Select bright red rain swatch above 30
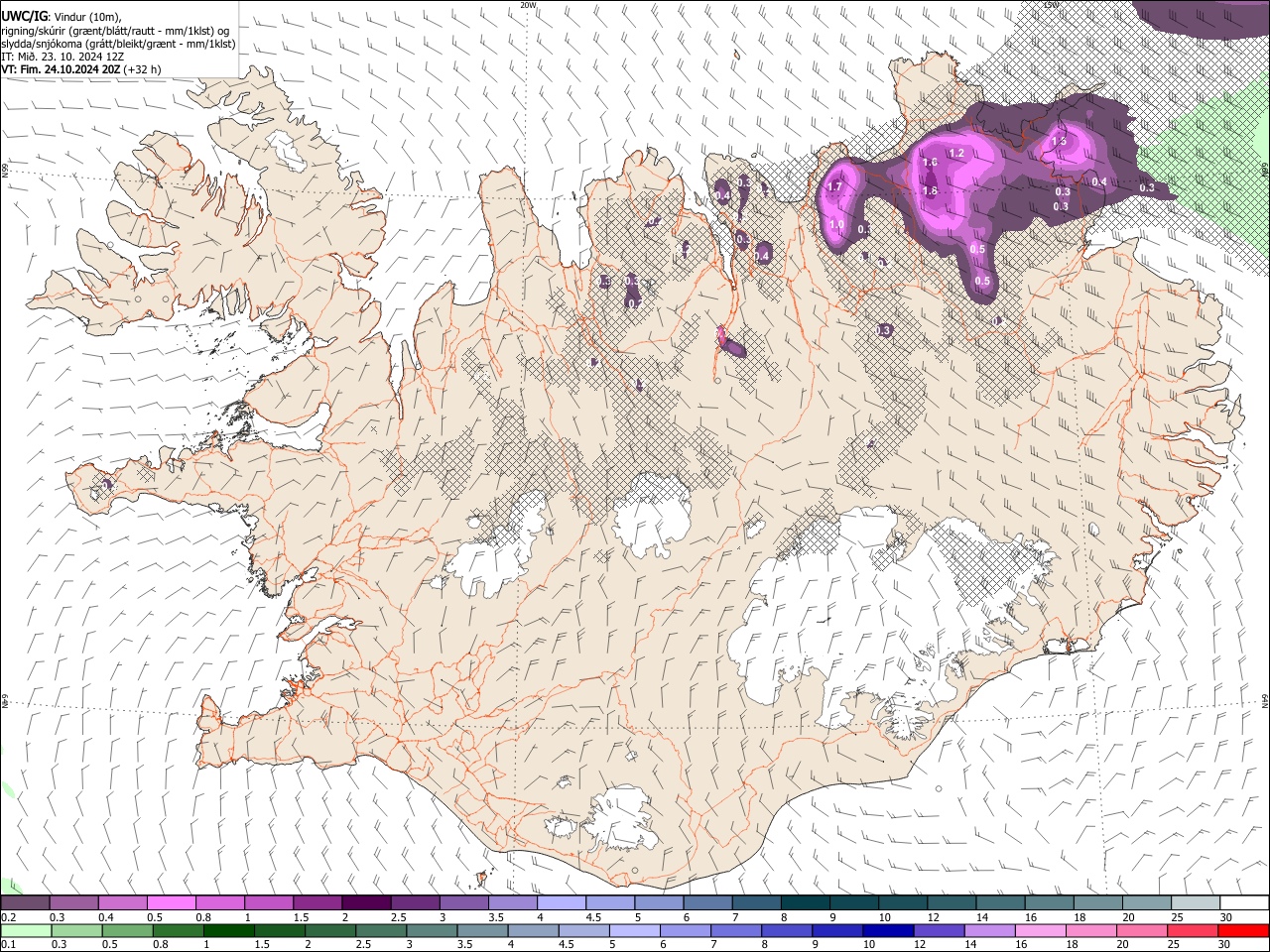This screenshot has width=1270, height=952. [x=1243, y=930]
